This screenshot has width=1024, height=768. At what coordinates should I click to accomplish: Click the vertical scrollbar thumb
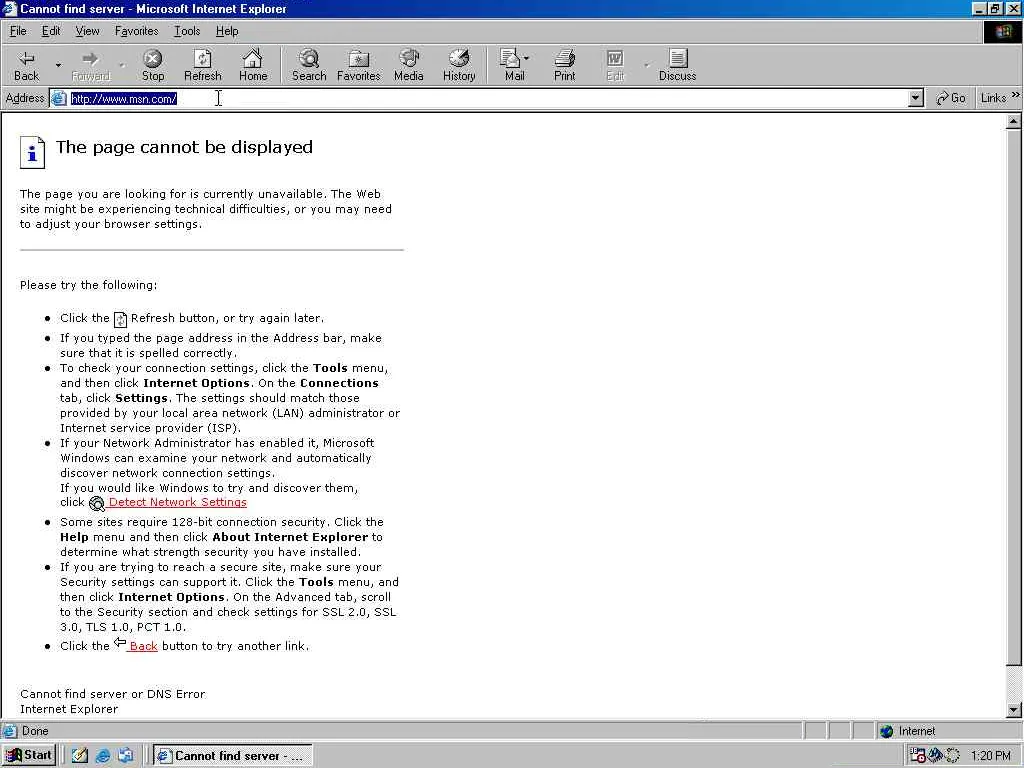1014,398
